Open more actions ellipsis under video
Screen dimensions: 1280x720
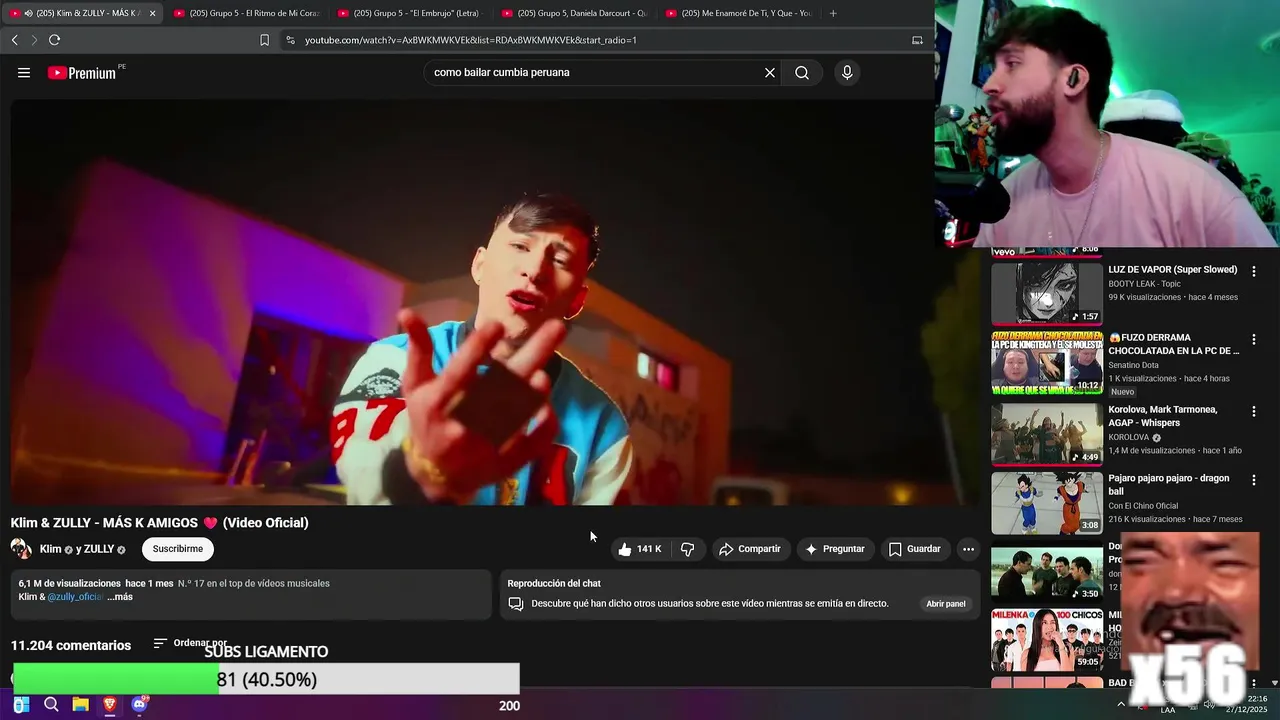968,549
